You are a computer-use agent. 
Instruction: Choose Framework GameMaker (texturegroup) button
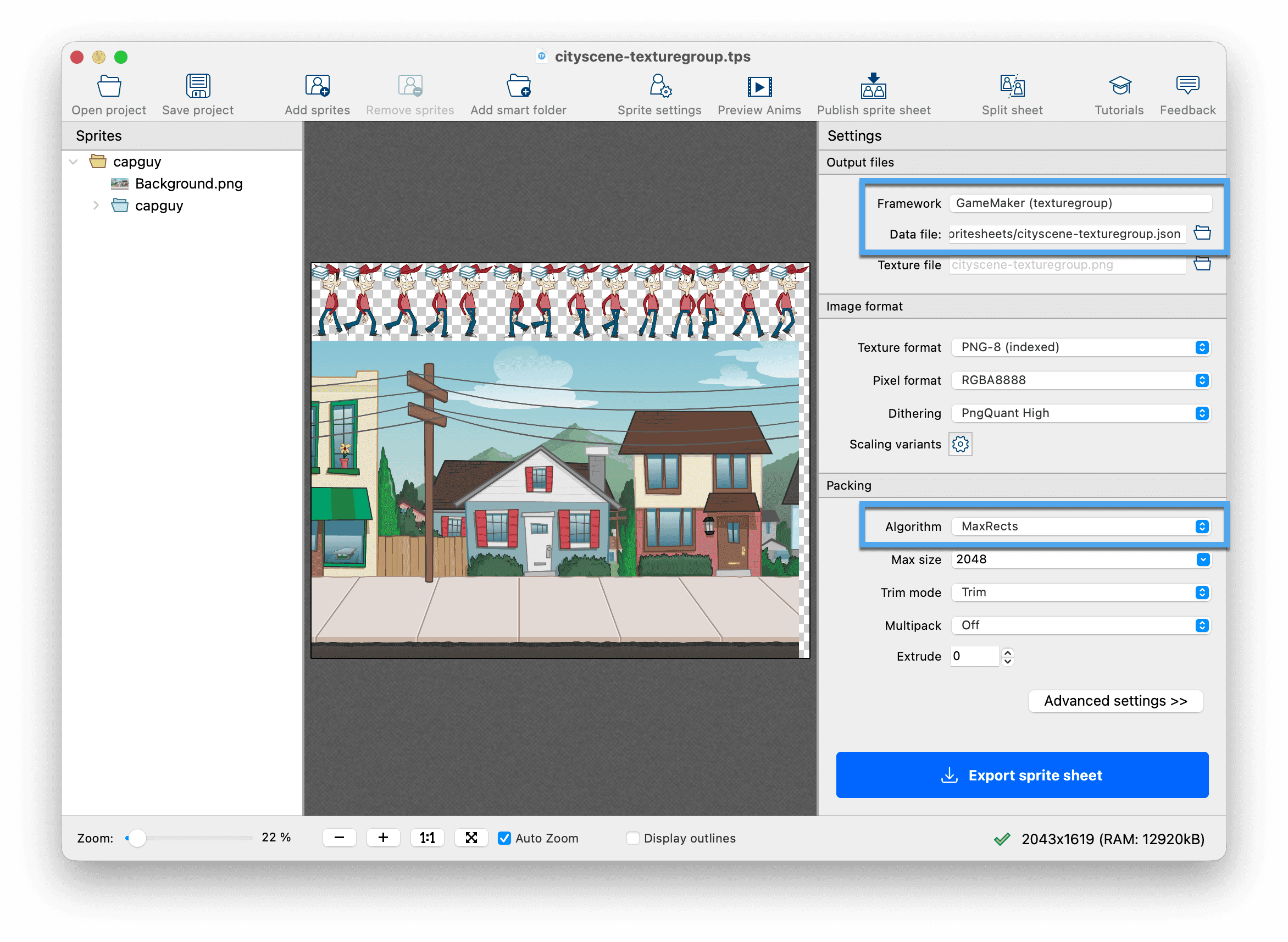tap(1080, 203)
